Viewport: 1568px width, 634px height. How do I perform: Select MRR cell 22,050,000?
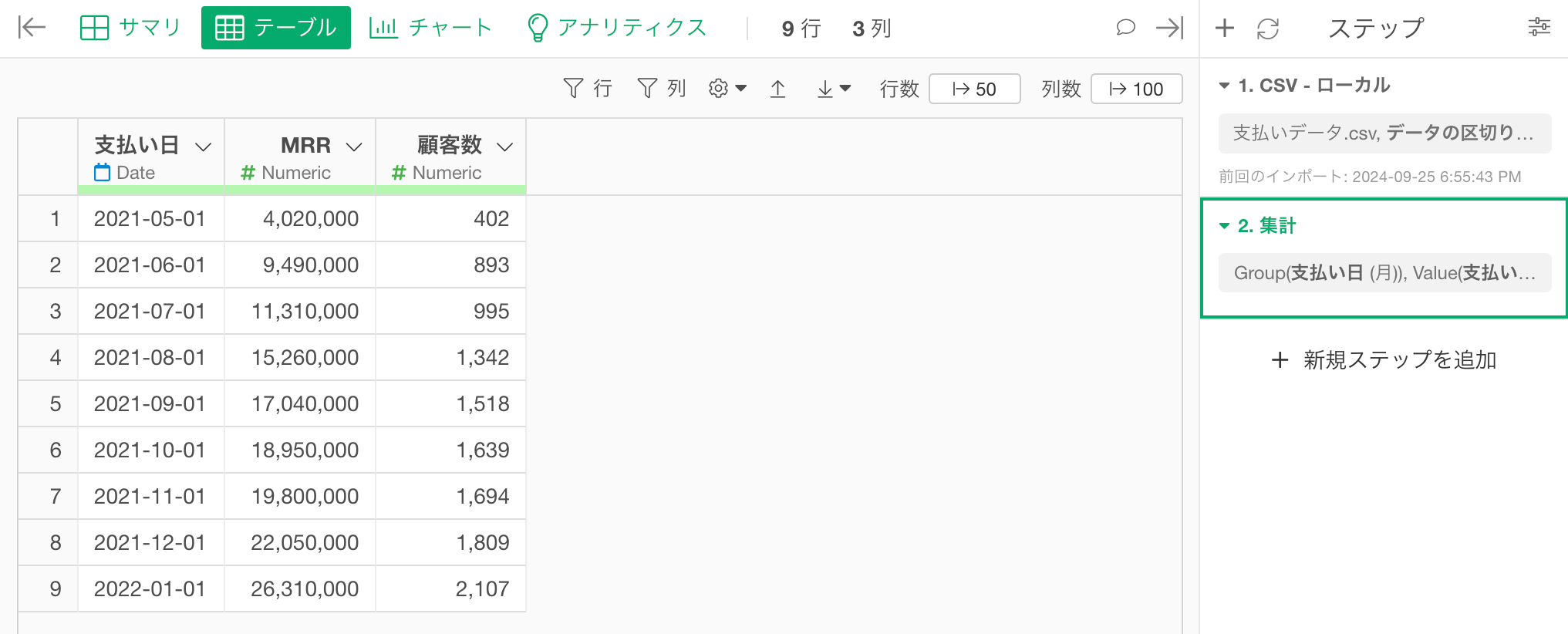pyautogui.click(x=300, y=542)
